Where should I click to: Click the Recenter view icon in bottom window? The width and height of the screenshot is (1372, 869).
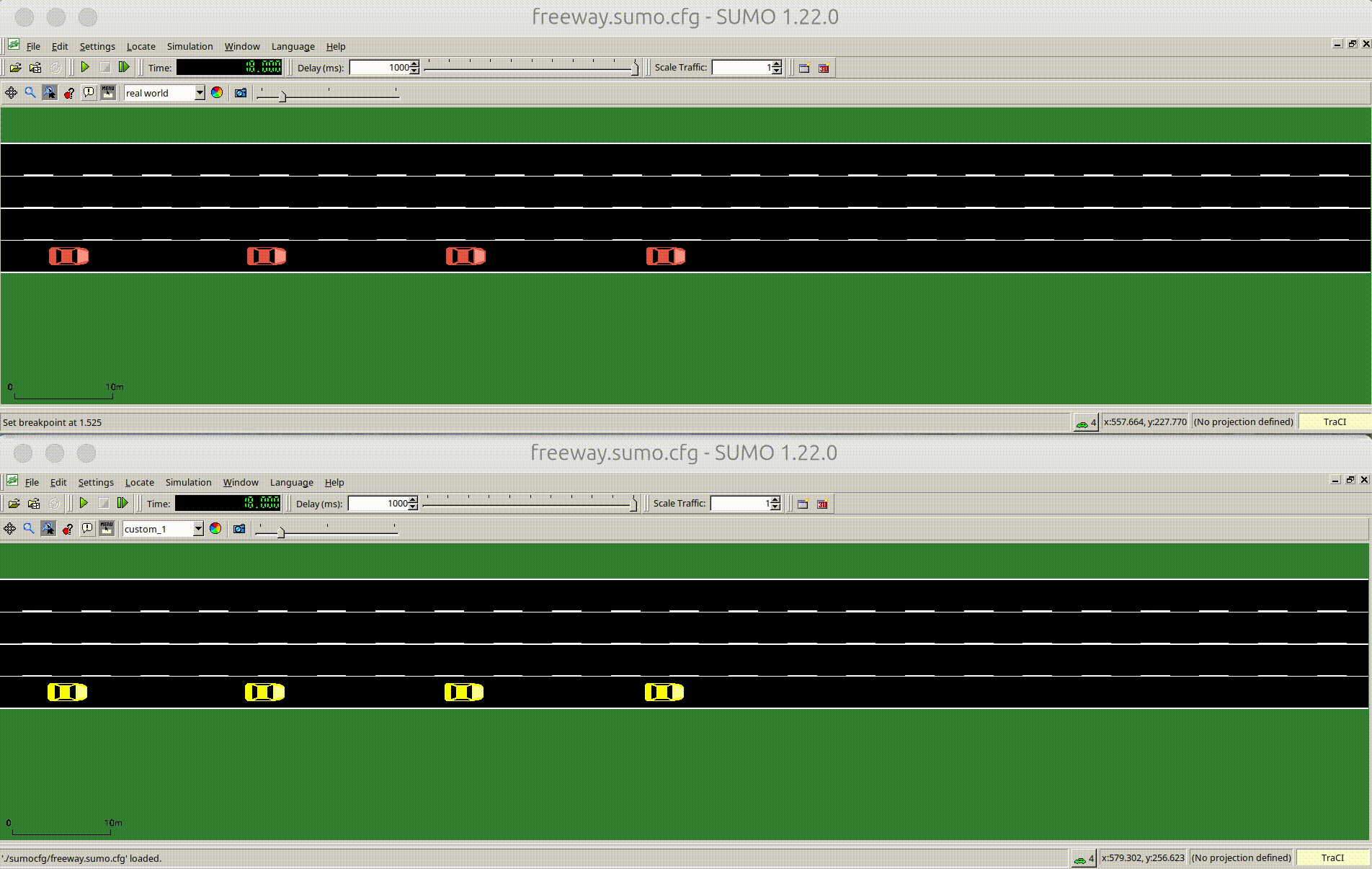pos(10,529)
